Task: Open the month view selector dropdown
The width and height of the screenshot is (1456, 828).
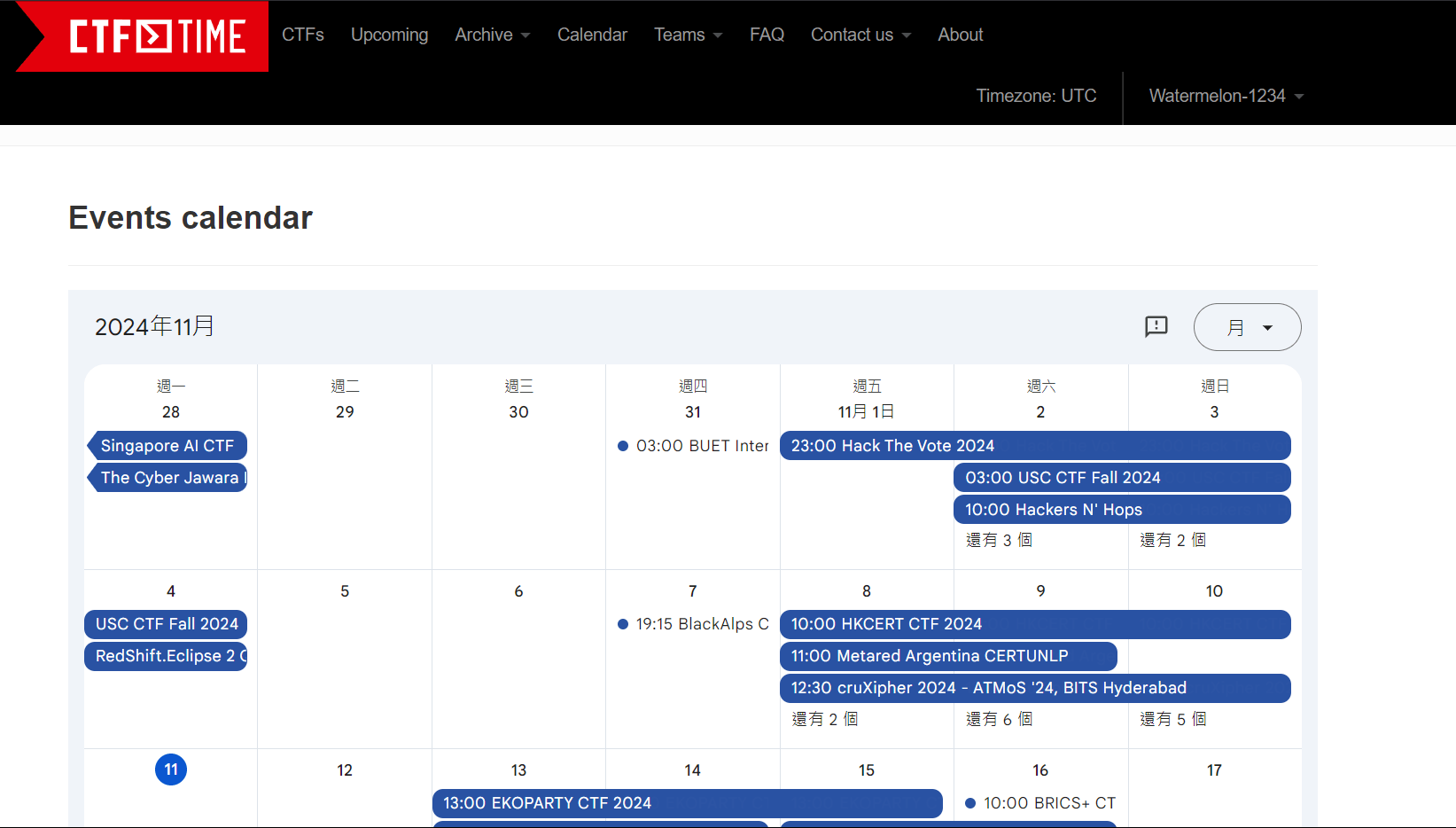Action: click(x=1248, y=327)
